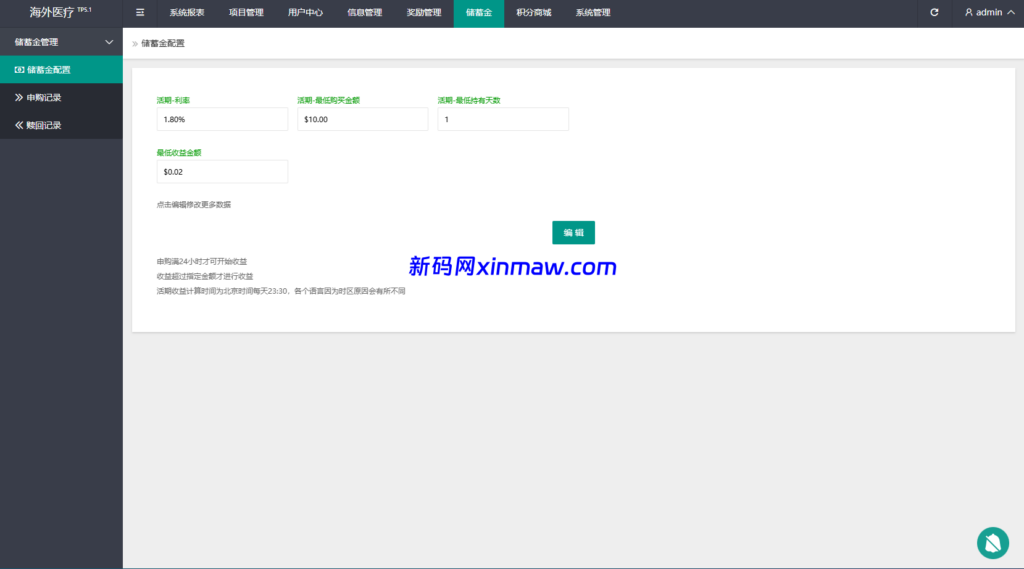The width and height of the screenshot is (1024, 569).
Task: Toggle the sidebar hamburger menu icon
Action: point(140,12)
